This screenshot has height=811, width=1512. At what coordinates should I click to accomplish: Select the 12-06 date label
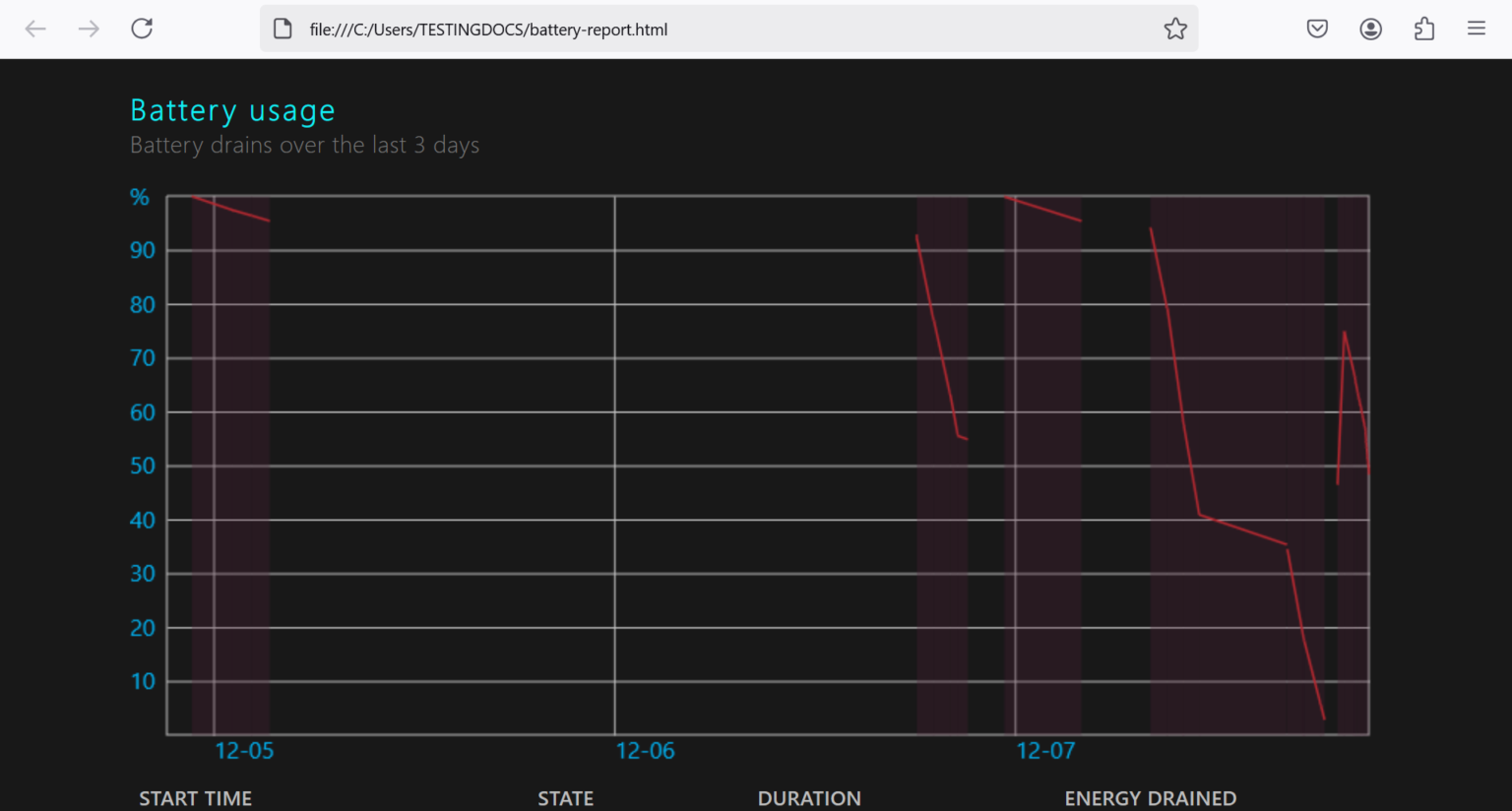(645, 750)
